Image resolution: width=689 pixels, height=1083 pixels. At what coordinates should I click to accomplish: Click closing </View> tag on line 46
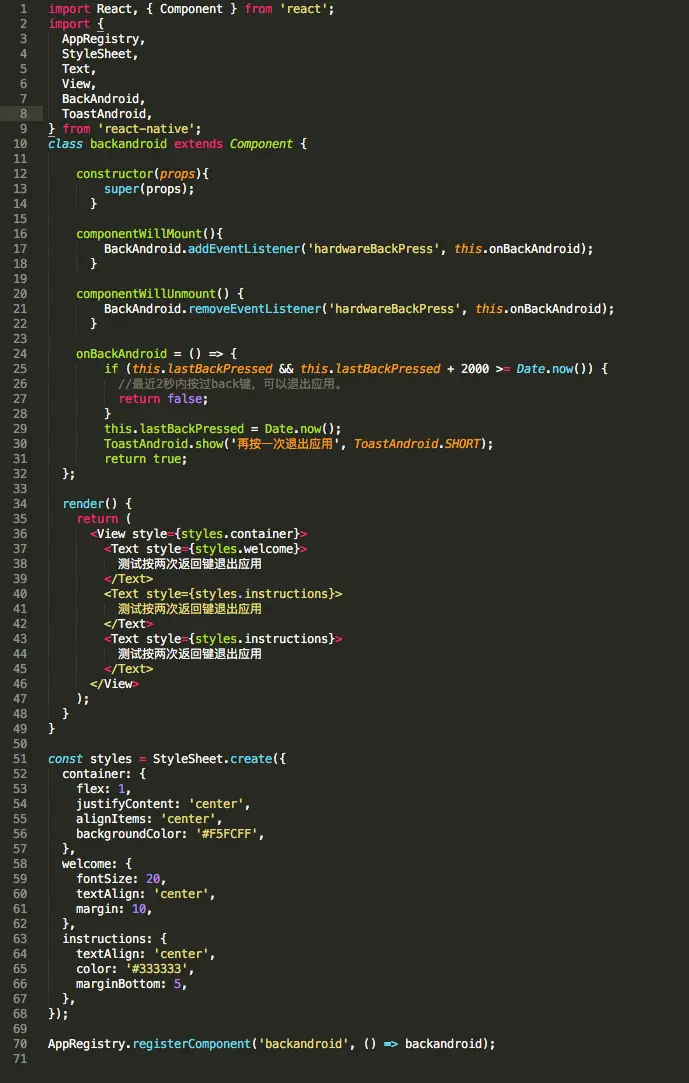point(115,684)
